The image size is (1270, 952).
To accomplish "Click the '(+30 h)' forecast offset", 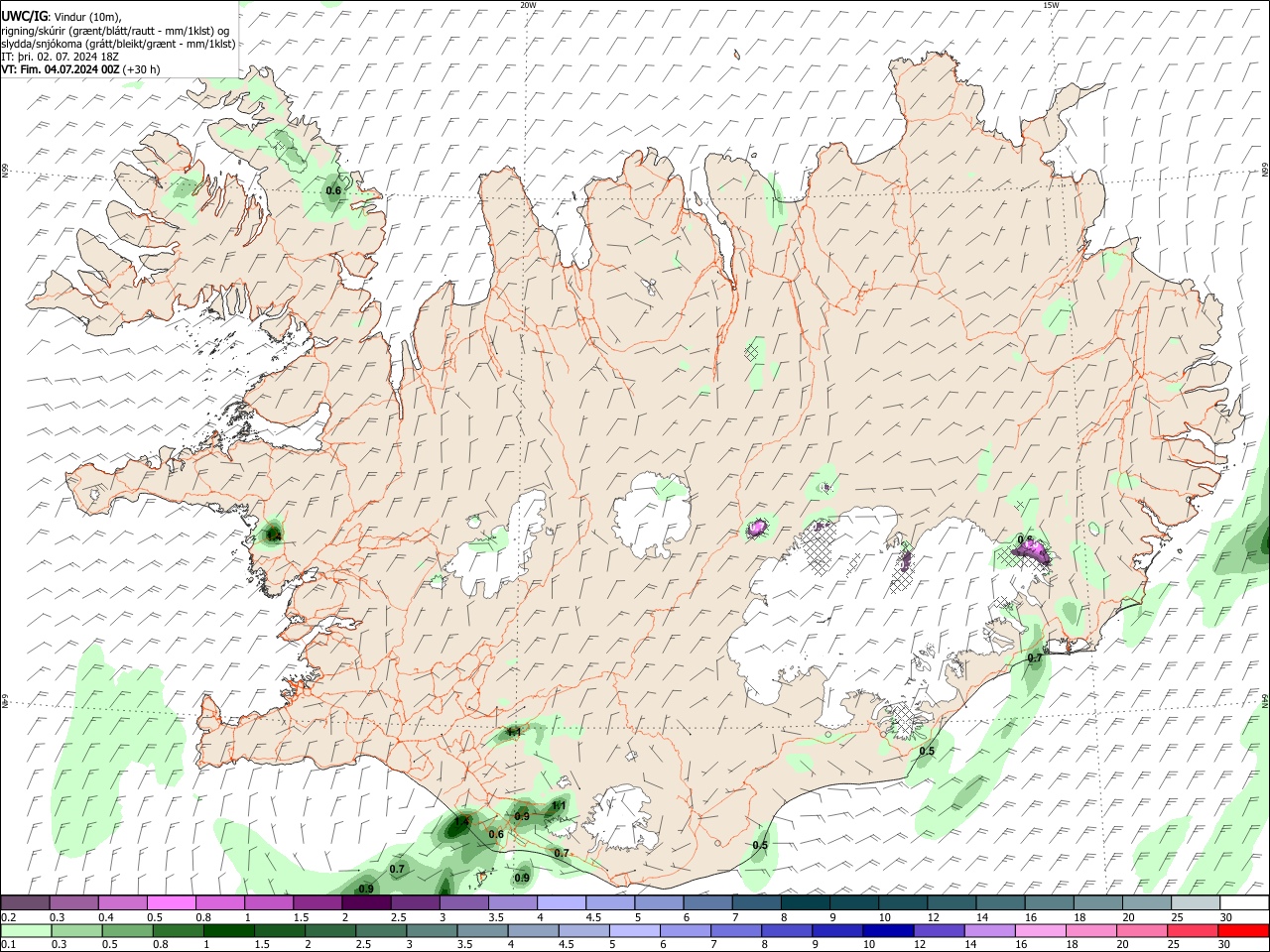I will 143,69.
